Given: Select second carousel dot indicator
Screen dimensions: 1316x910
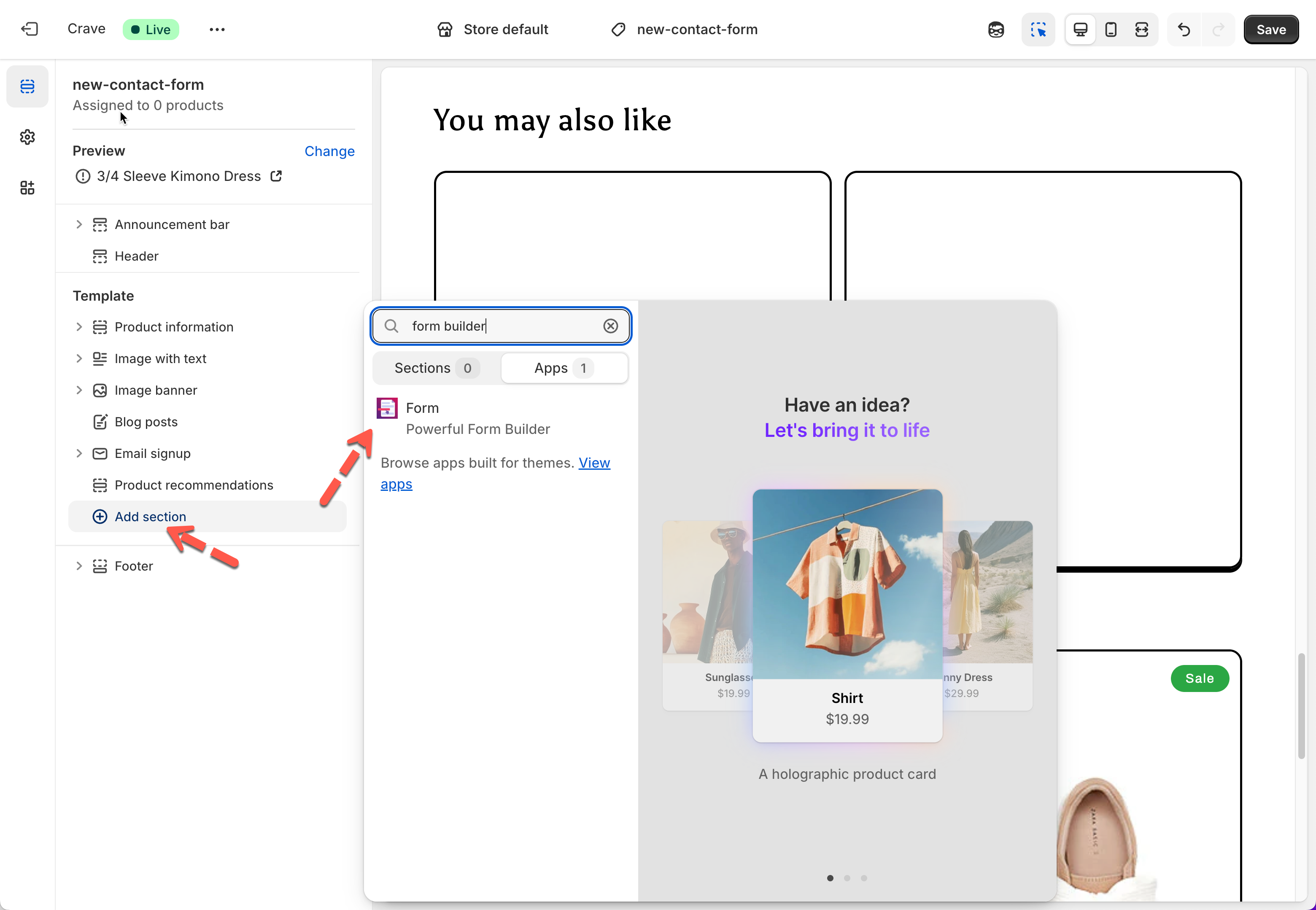Looking at the screenshot, I should (x=847, y=878).
